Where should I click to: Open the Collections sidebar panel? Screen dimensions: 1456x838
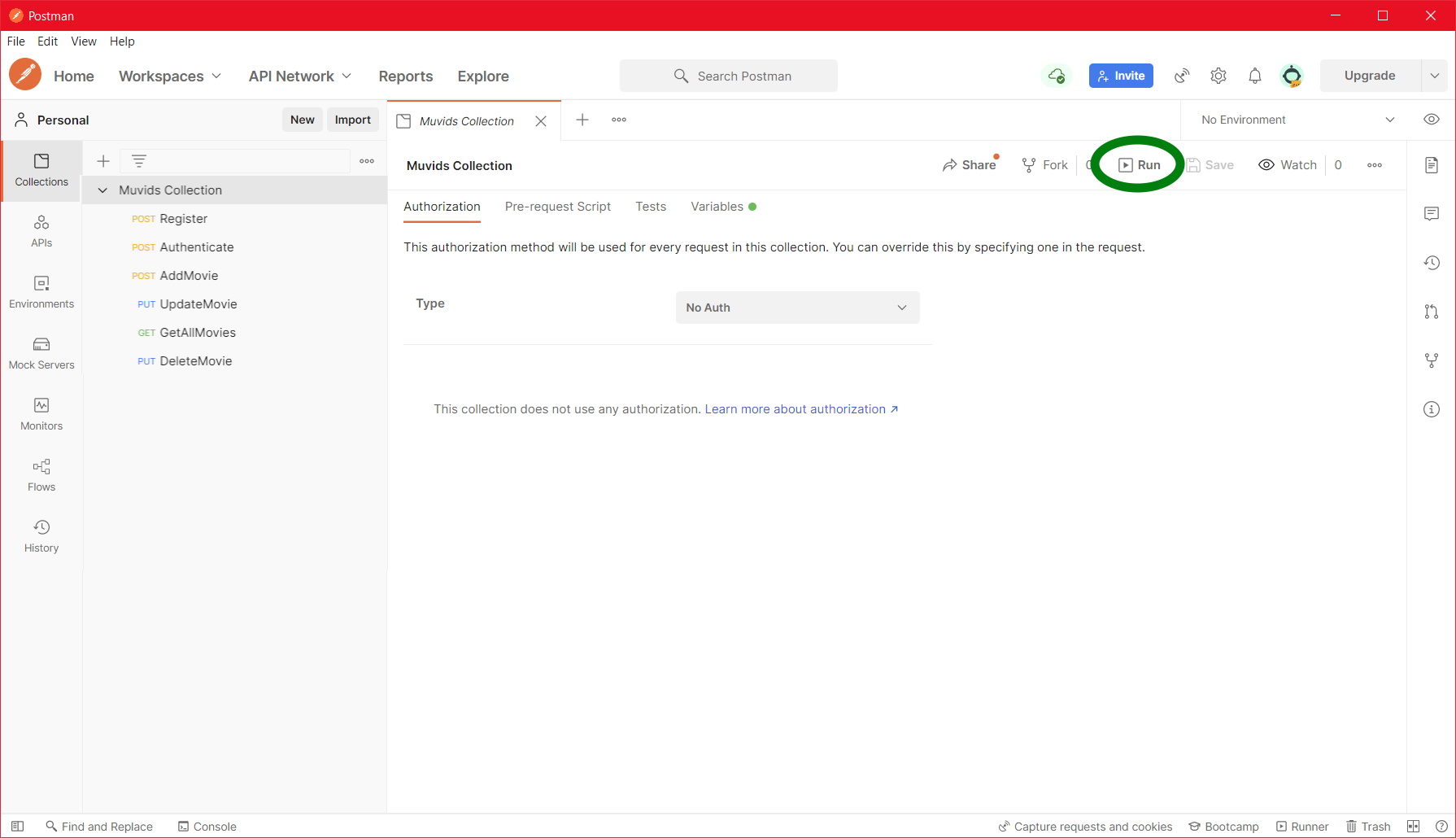(x=41, y=170)
